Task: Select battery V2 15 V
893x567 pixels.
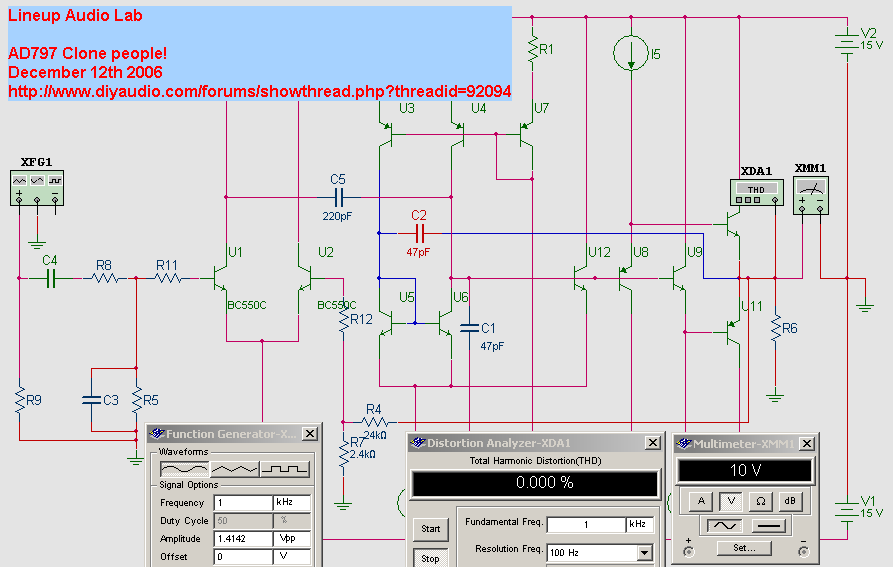Action: pos(847,44)
